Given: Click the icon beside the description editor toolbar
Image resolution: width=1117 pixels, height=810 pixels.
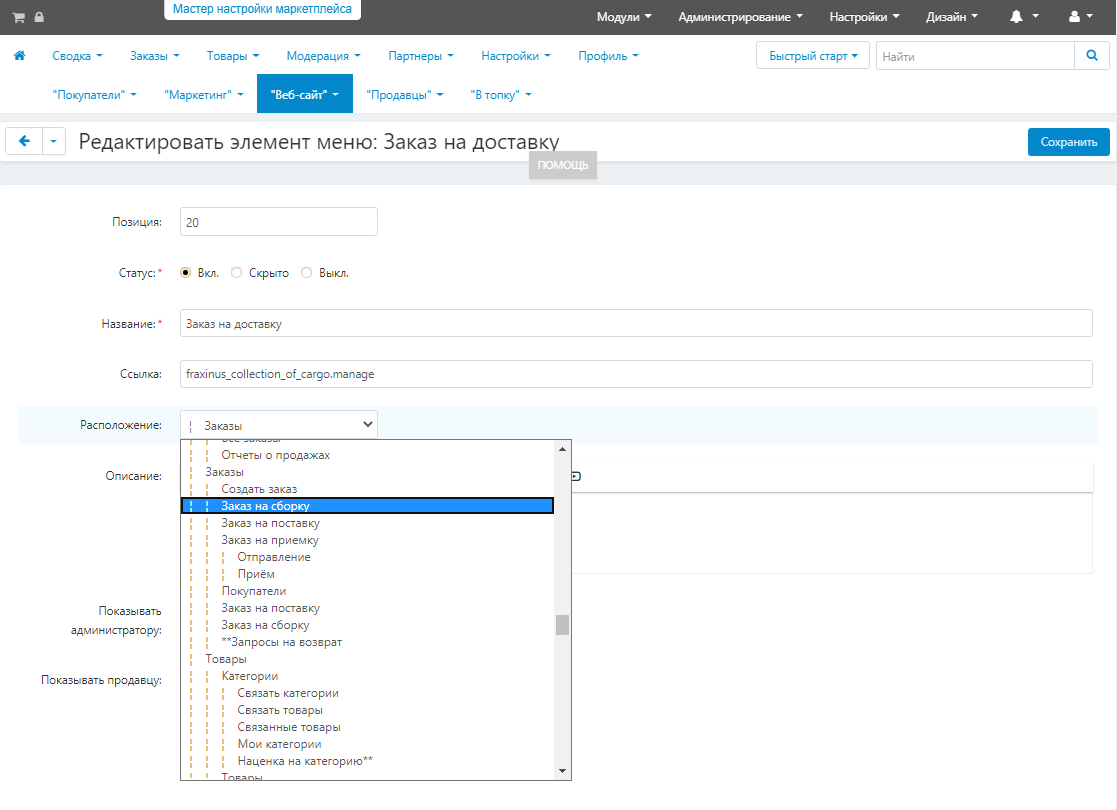Looking at the screenshot, I should [576, 477].
